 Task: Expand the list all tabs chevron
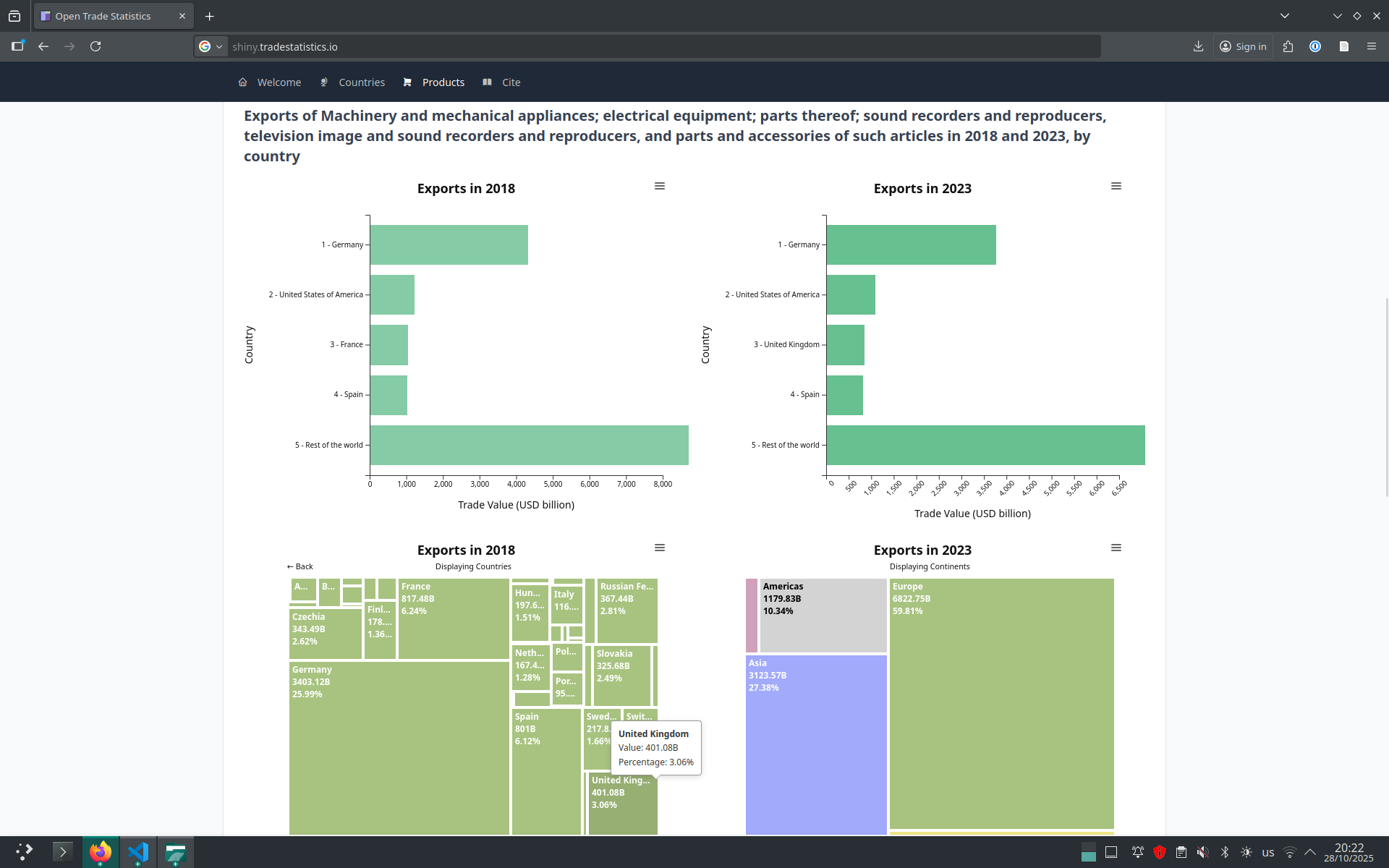[x=1284, y=16]
